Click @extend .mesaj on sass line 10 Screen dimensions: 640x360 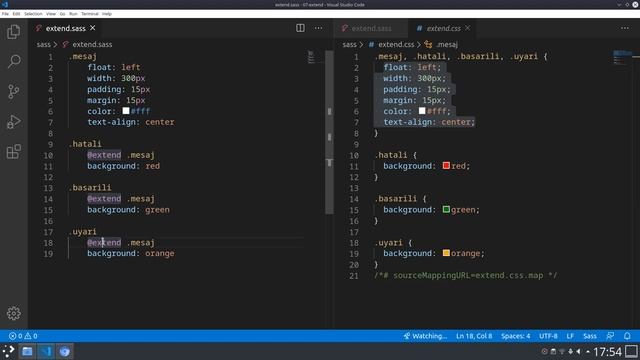click(x=121, y=155)
